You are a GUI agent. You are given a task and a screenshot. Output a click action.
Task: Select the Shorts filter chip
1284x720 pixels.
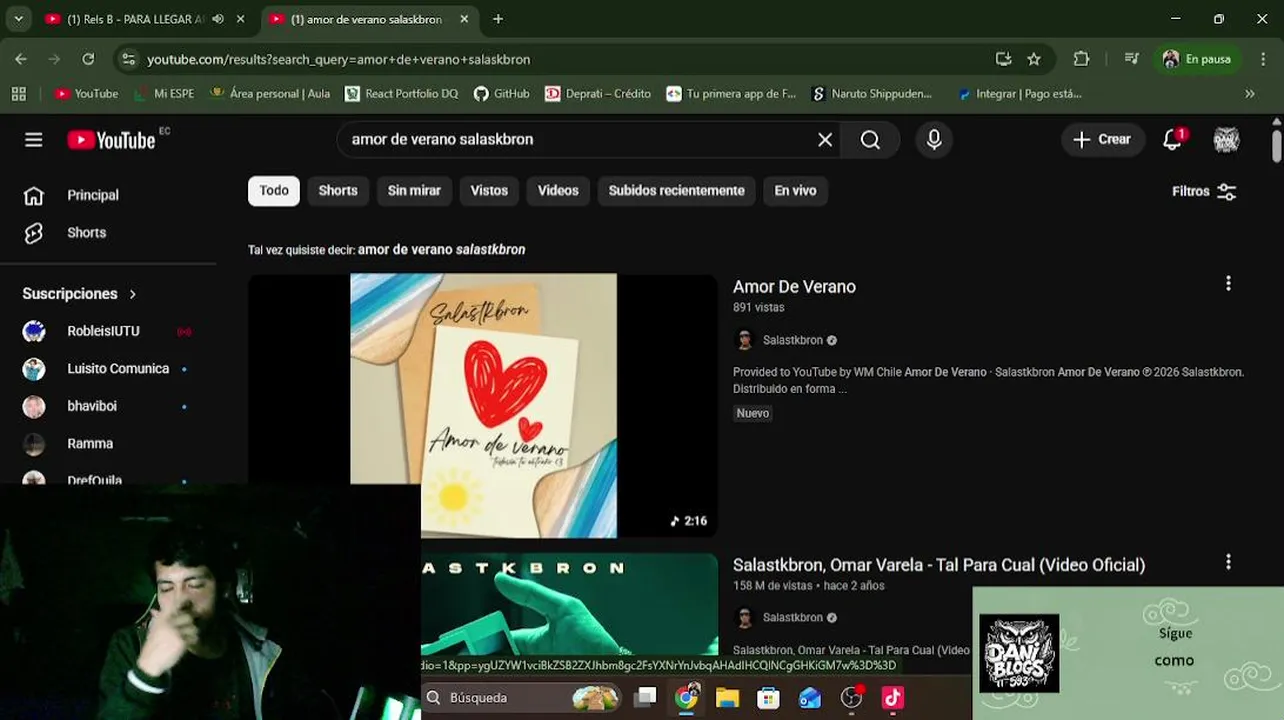[x=338, y=191]
